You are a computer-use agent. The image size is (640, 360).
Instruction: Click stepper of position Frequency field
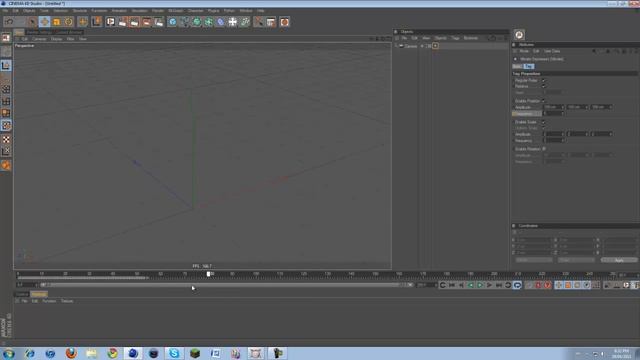pos(563,113)
